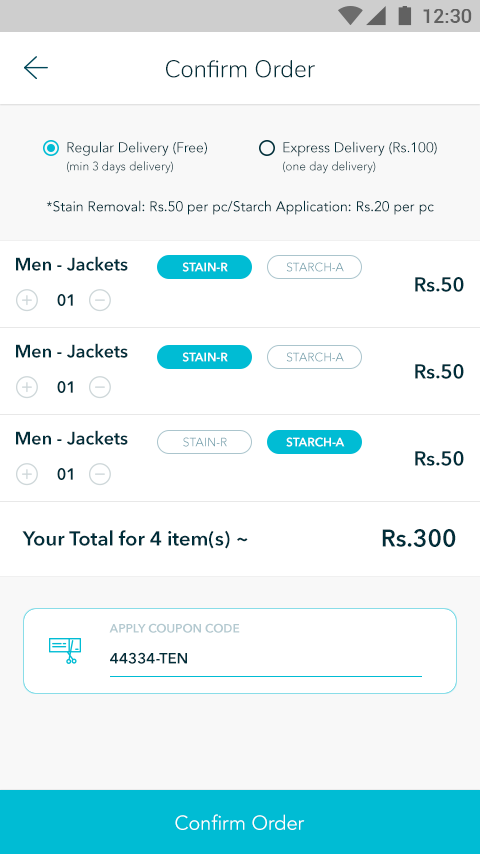Decrease quantity of first Men - Jackets item
Screen dimensions: 480x854
[x=100, y=300]
